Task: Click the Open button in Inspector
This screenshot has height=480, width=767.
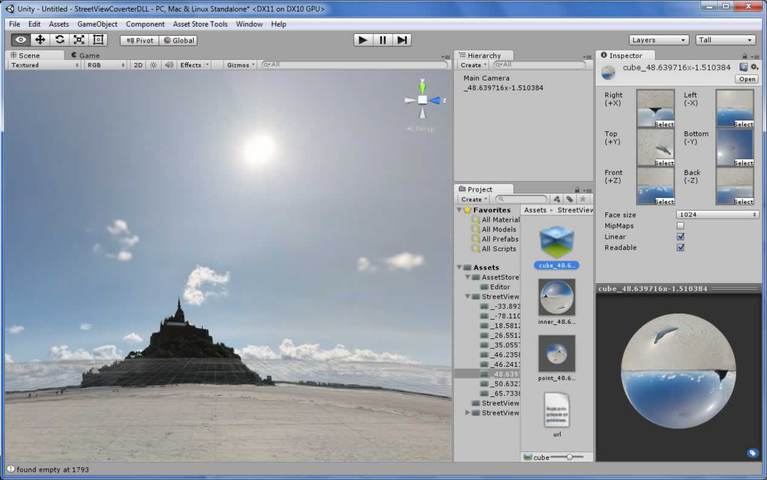Action: [747, 79]
